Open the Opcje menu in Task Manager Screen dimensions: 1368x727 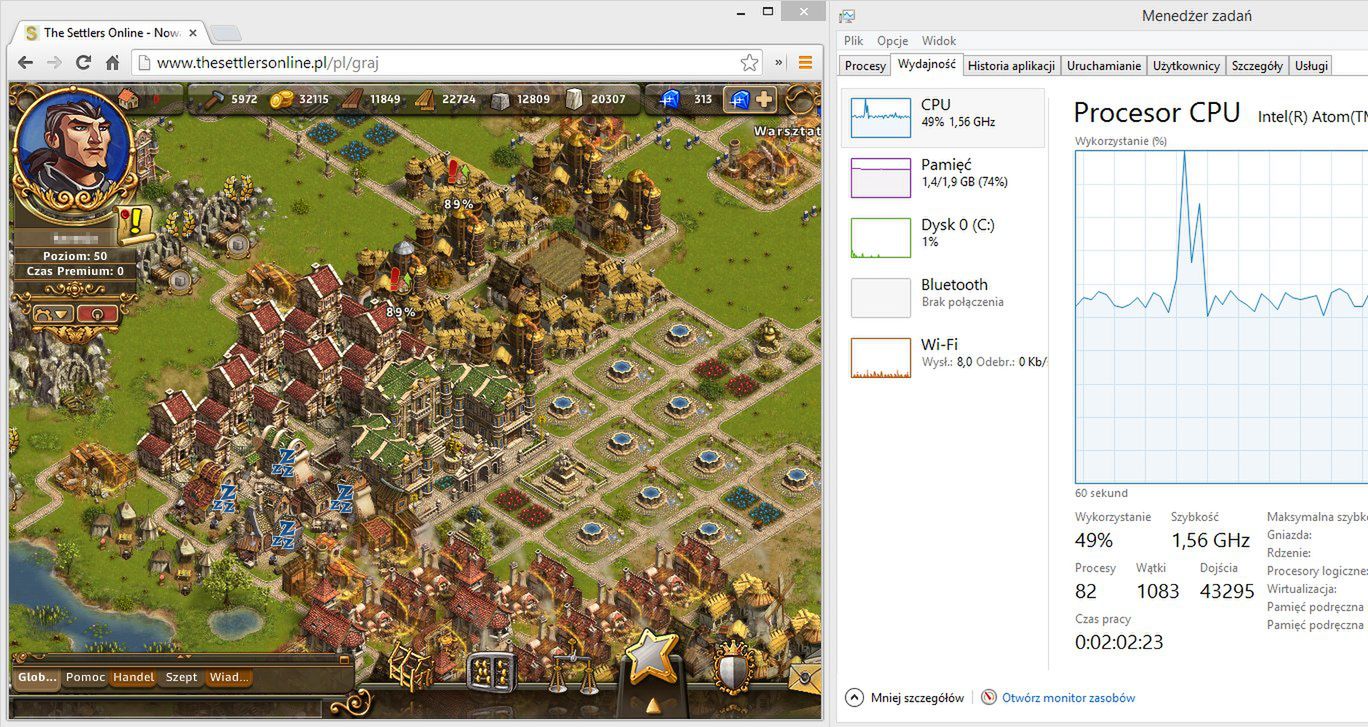892,41
